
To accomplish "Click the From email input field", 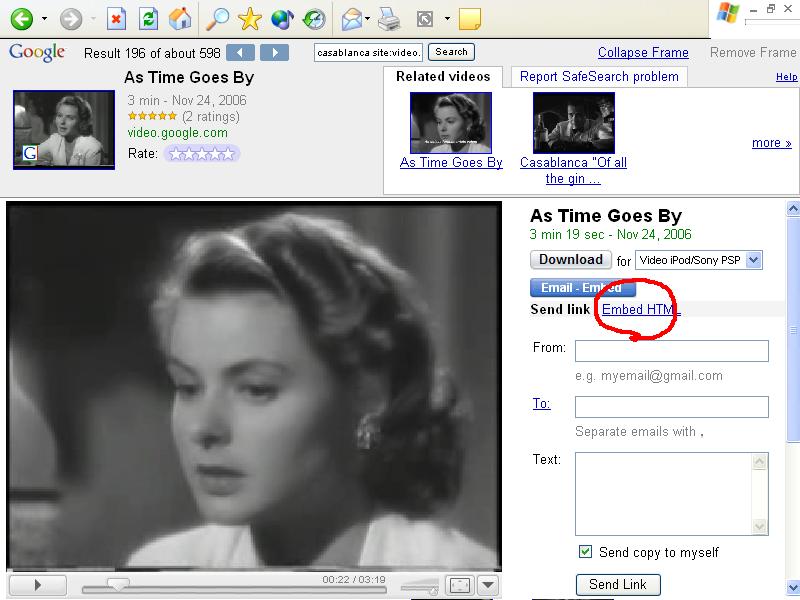I will 672,351.
